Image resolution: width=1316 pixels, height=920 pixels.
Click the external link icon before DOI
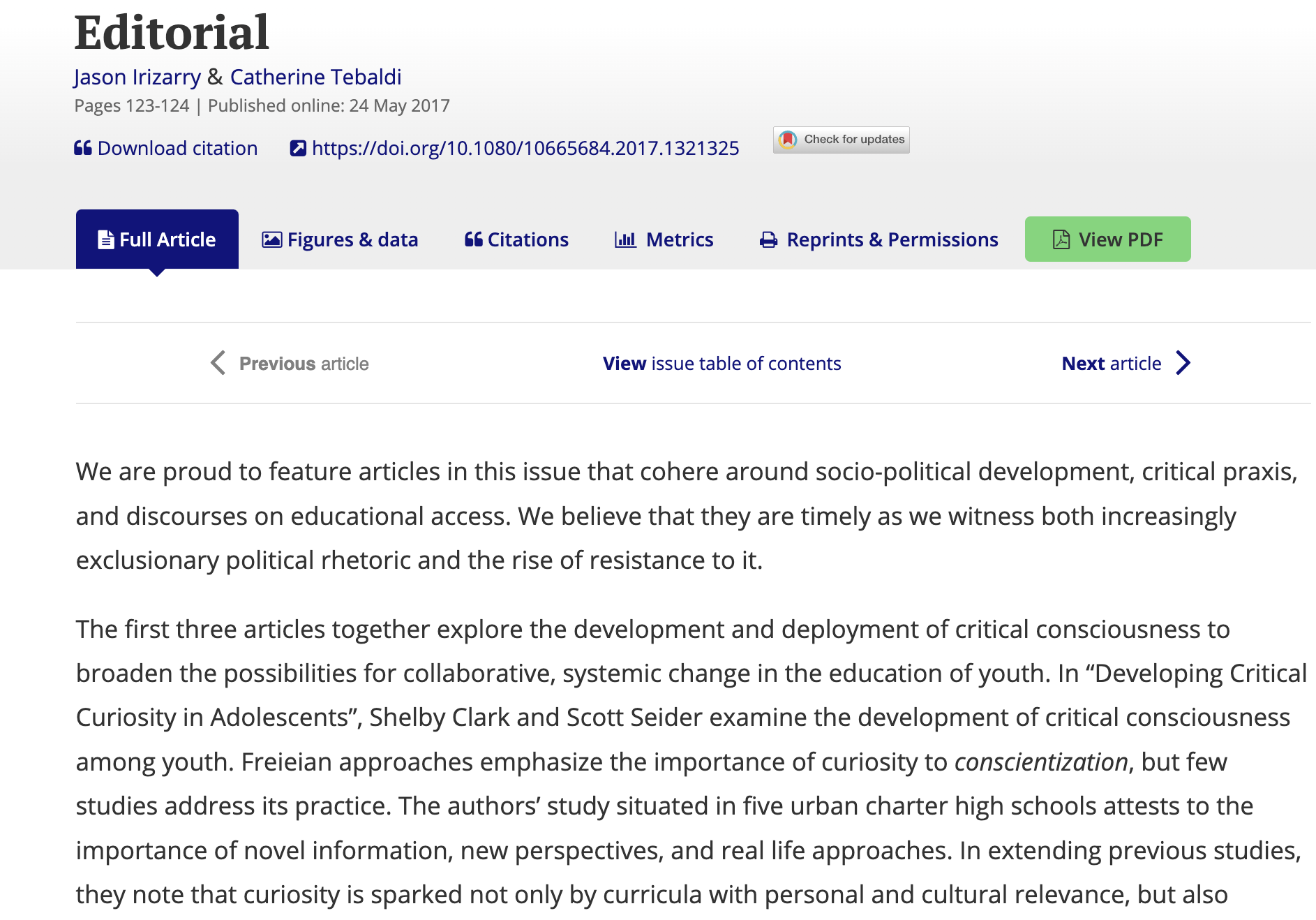[298, 148]
